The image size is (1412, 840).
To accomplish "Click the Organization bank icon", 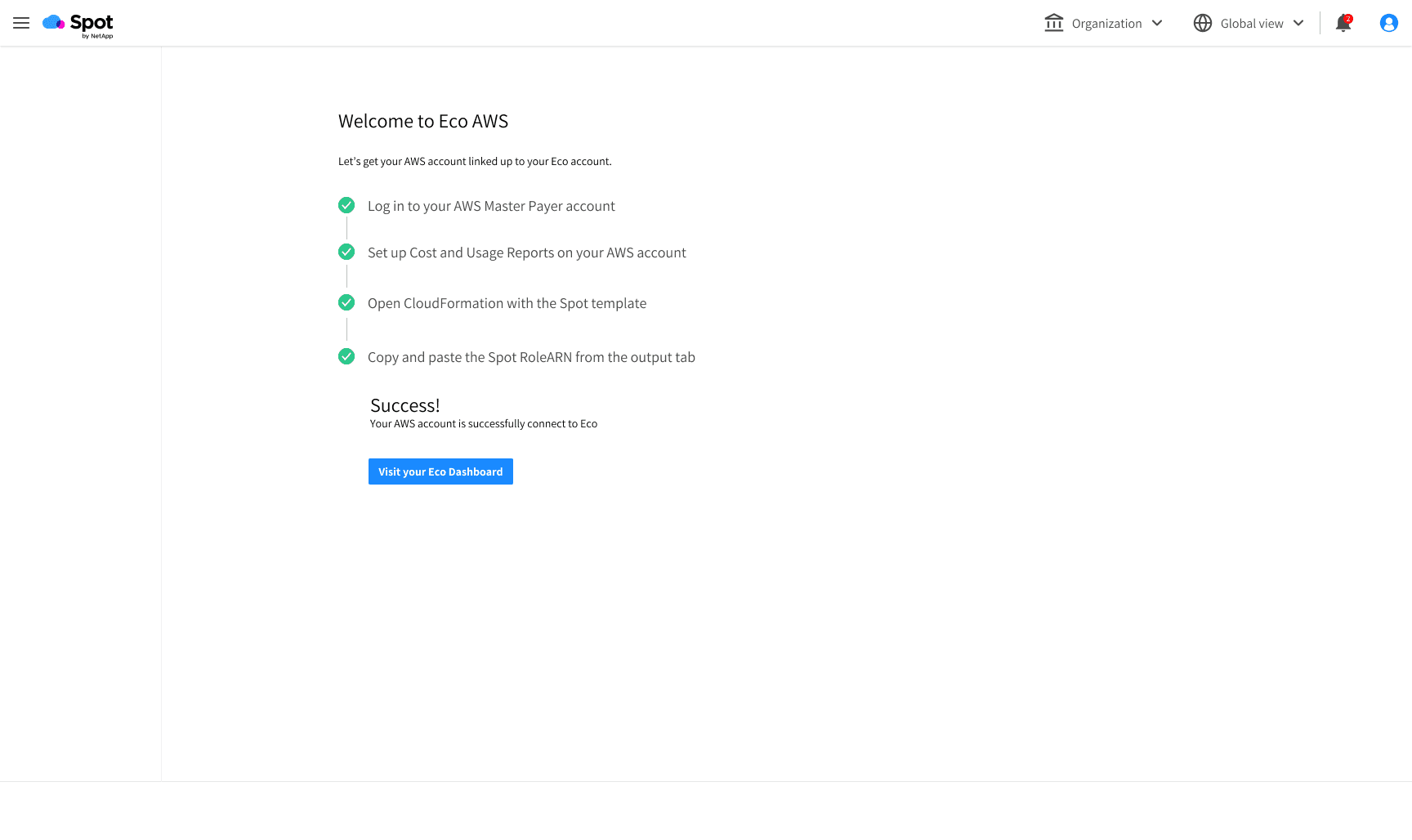I will pyautogui.click(x=1053, y=23).
